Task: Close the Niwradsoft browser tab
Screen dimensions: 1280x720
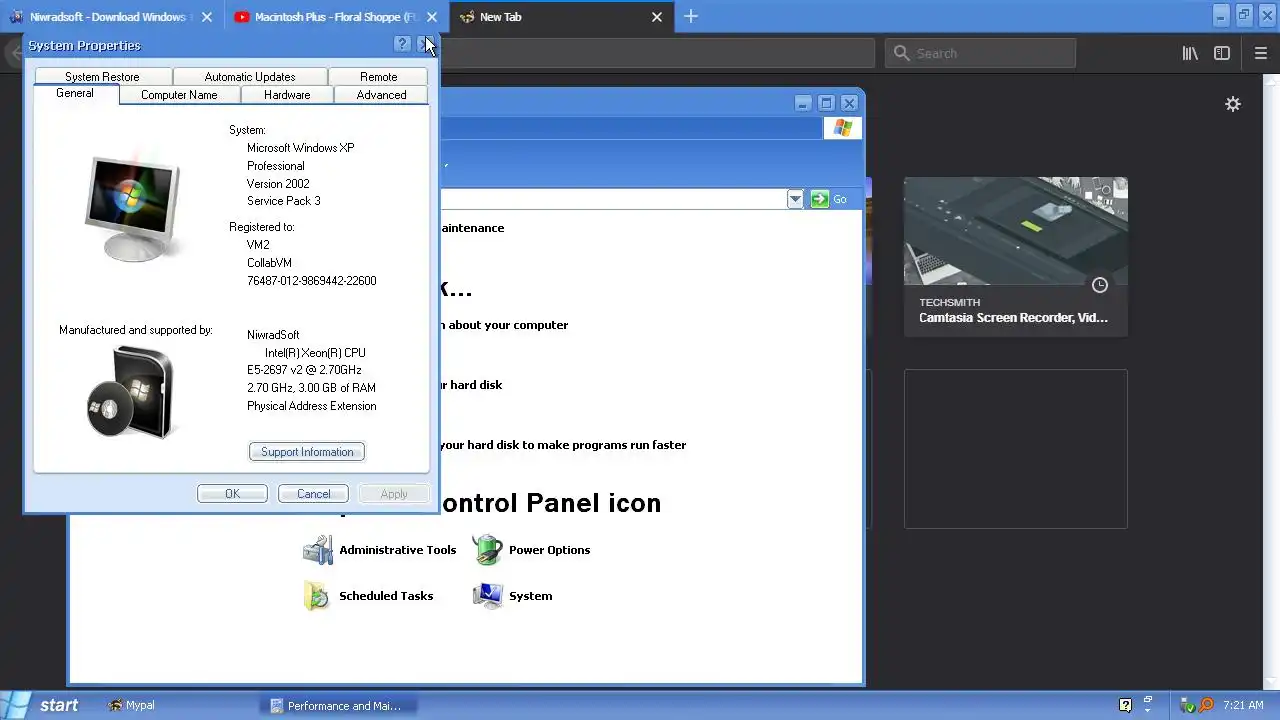Action: point(207,17)
